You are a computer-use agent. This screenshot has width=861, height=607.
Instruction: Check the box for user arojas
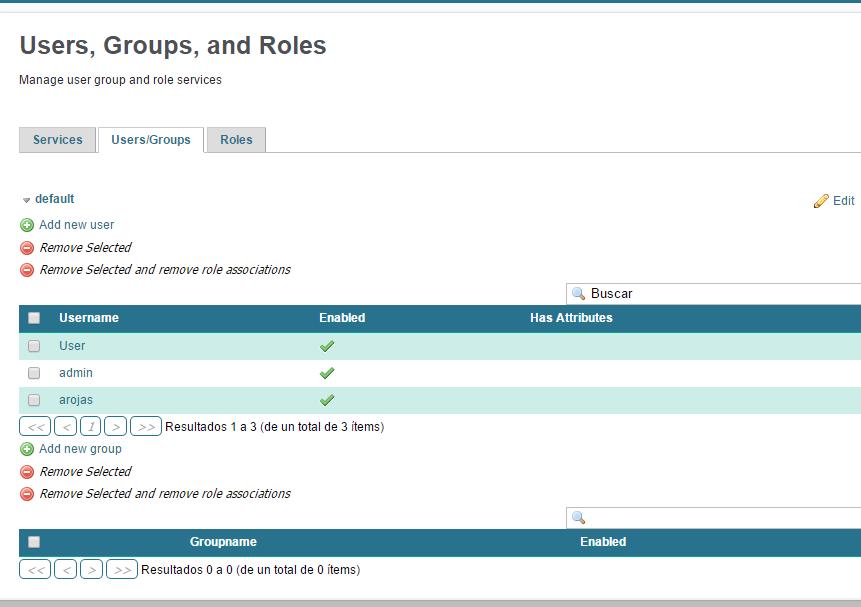coord(34,400)
